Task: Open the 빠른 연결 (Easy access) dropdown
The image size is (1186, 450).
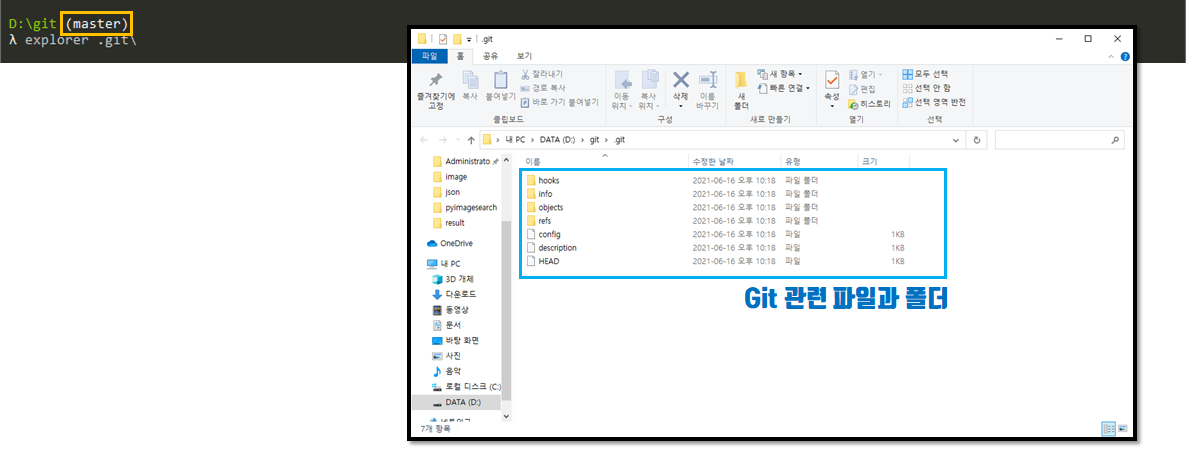Action: pyautogui.click(x=784, y=88)
